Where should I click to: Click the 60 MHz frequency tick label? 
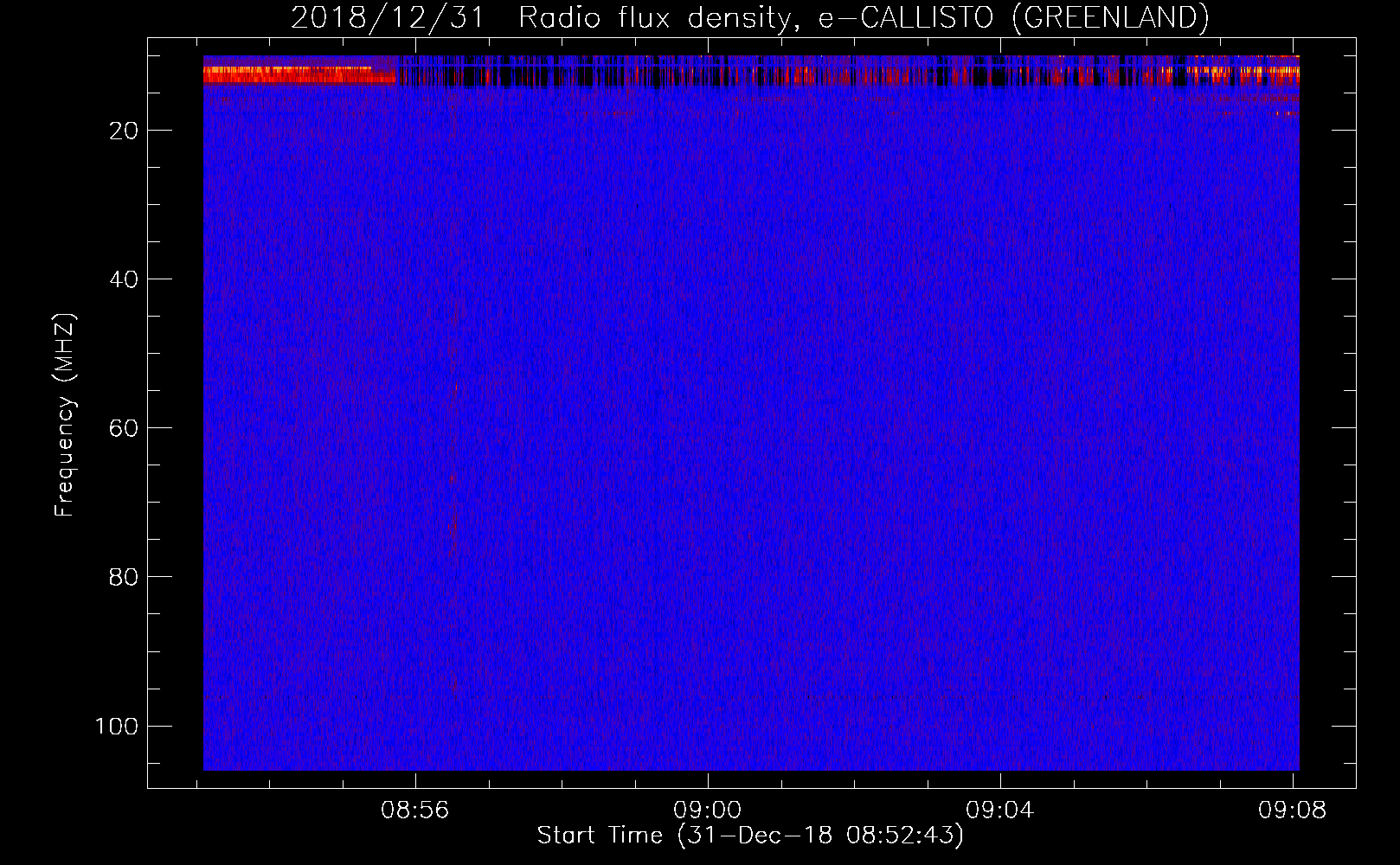pos(124,428)
